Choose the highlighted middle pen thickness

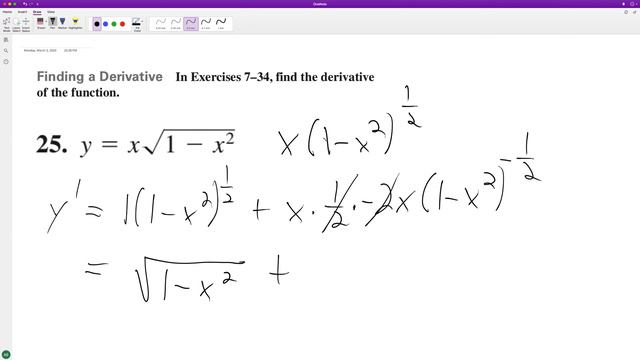[191, 24]
